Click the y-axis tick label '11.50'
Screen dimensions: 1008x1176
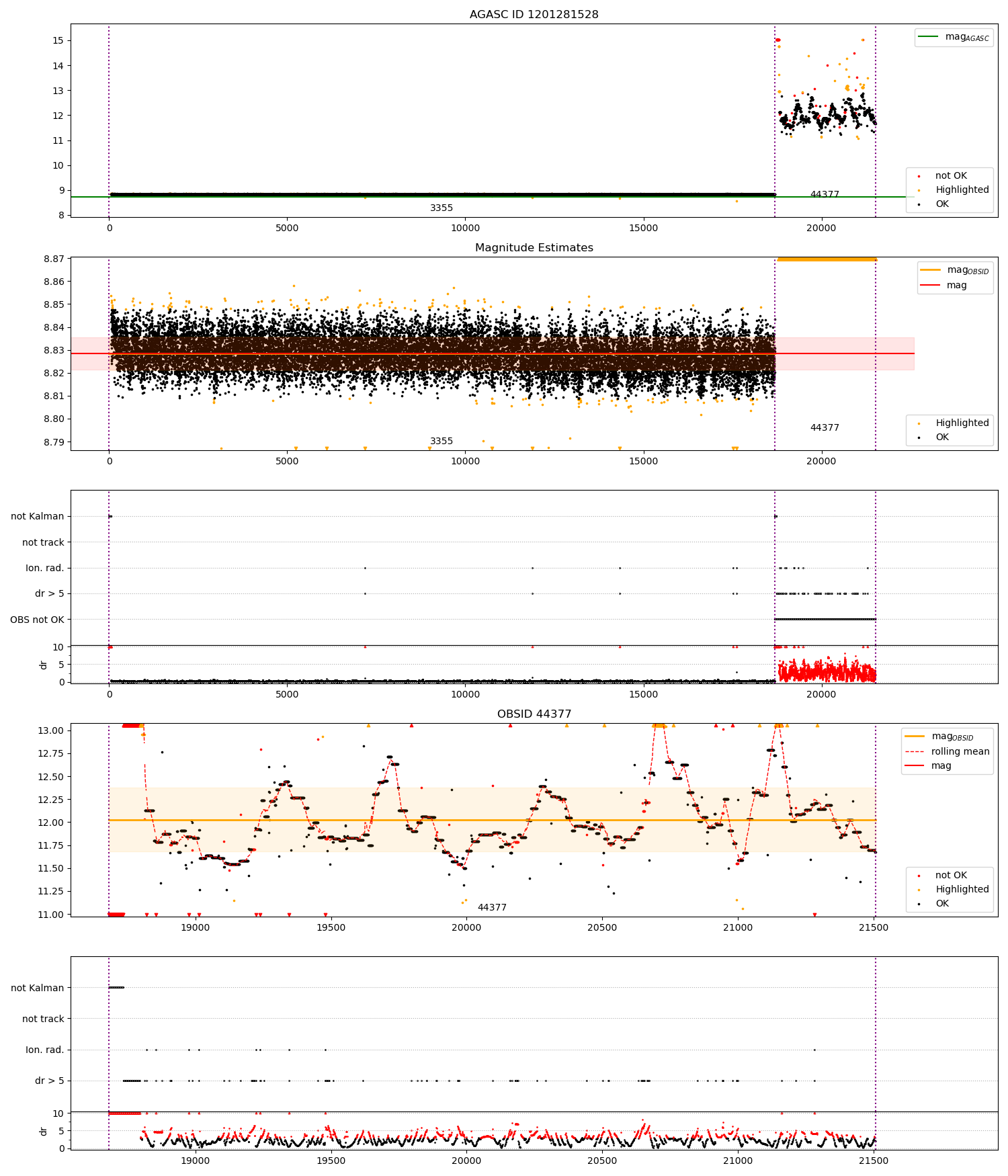pyautogui.click(x=50, y=868)
